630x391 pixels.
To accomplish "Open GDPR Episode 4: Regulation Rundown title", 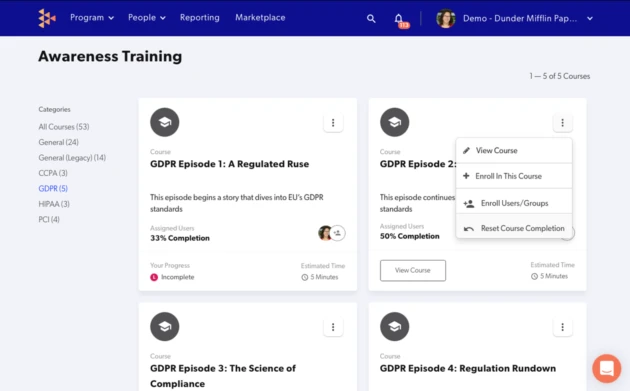I will [468, 368].
